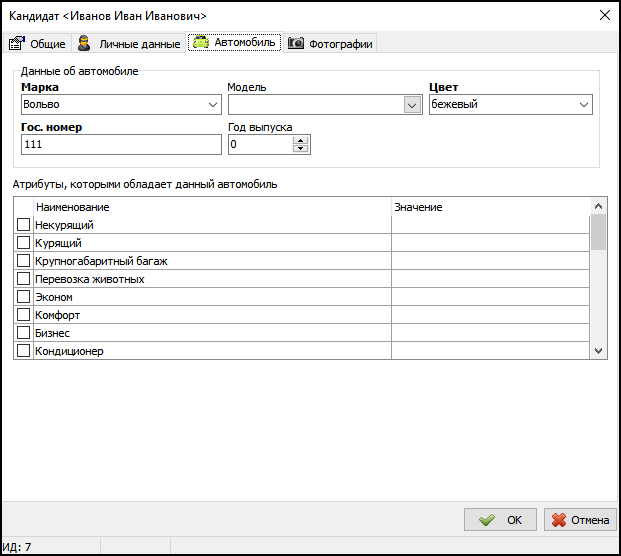Check the Перевозка животных checkbox
621x556 pixels.
[x=24, y=279]
